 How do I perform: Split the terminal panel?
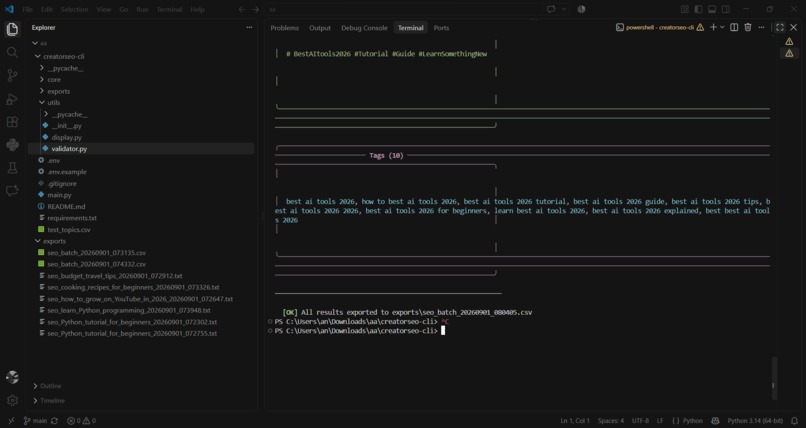[x=734, y=27]
